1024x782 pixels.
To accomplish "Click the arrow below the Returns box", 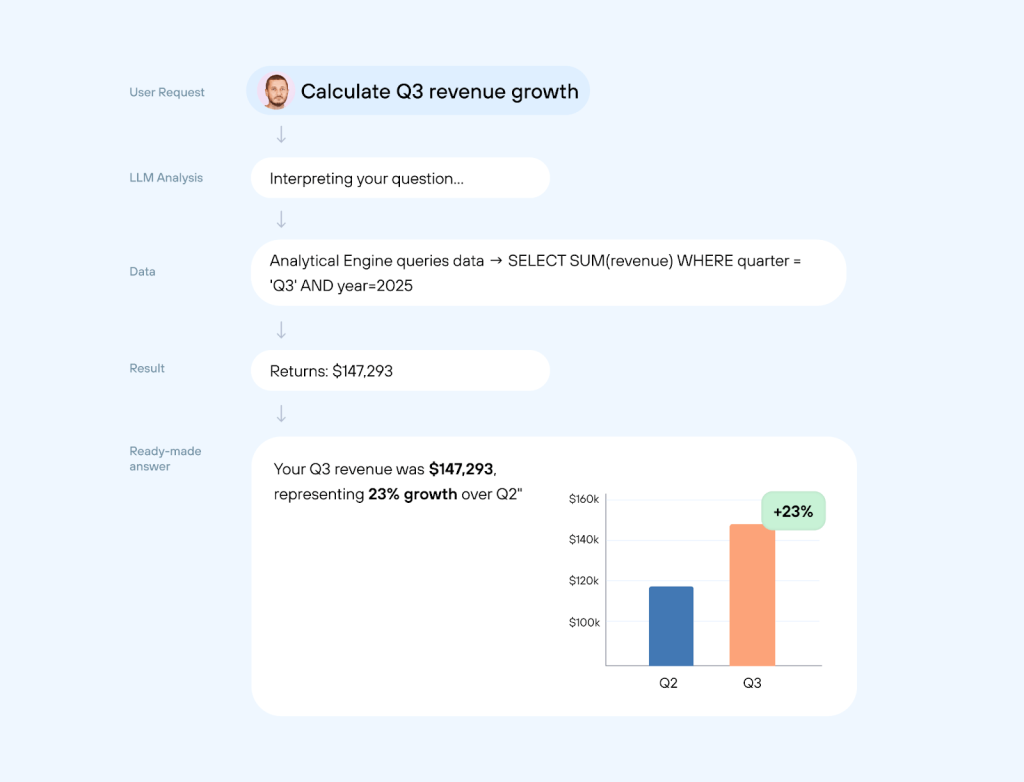I will [281, 413].
